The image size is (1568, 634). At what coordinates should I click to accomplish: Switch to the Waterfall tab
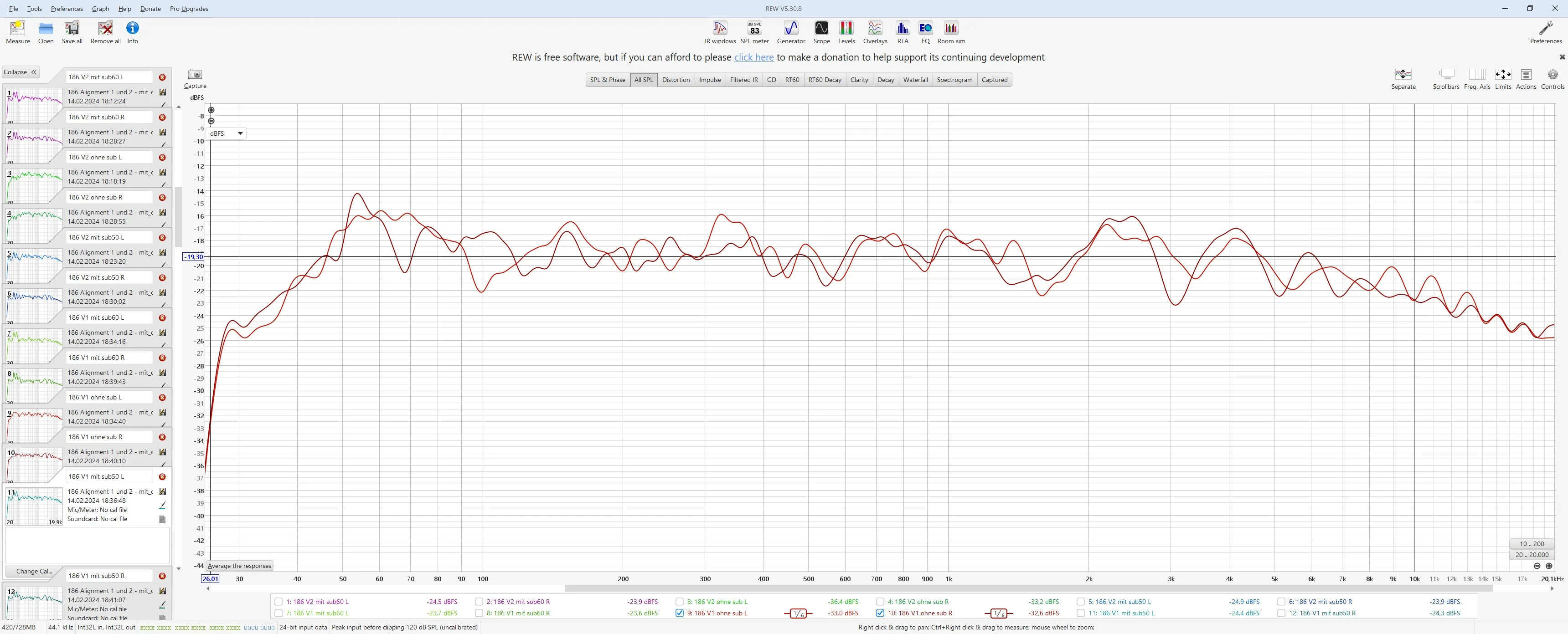pos(915,80)
